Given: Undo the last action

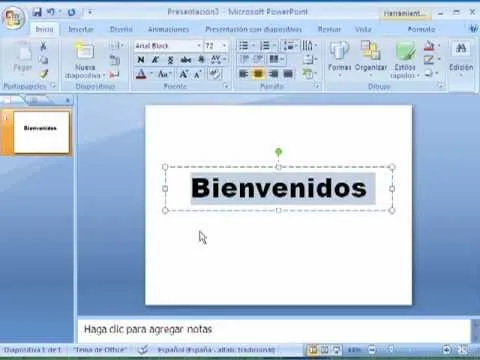Looking at the screenshot, I should pos(51,12).
